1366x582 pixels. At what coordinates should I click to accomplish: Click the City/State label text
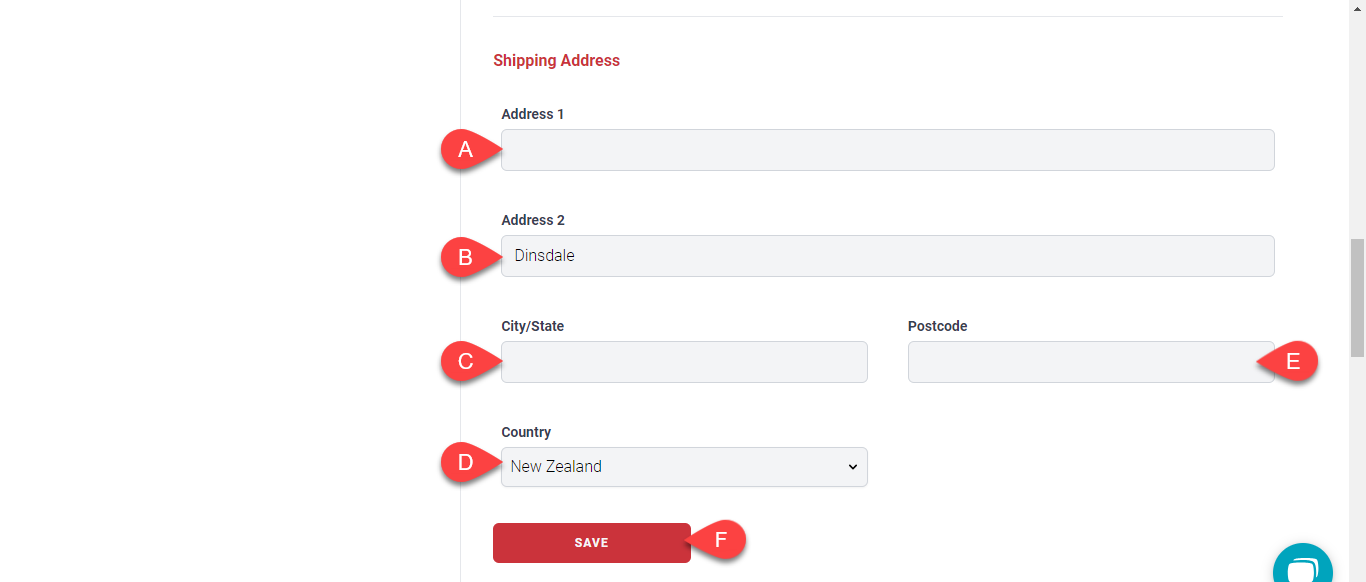click(x=532, y=326)
